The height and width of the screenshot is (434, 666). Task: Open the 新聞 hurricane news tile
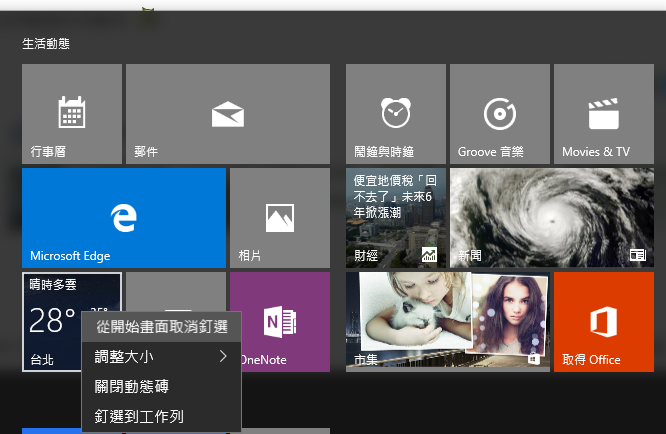click(552, 218)
